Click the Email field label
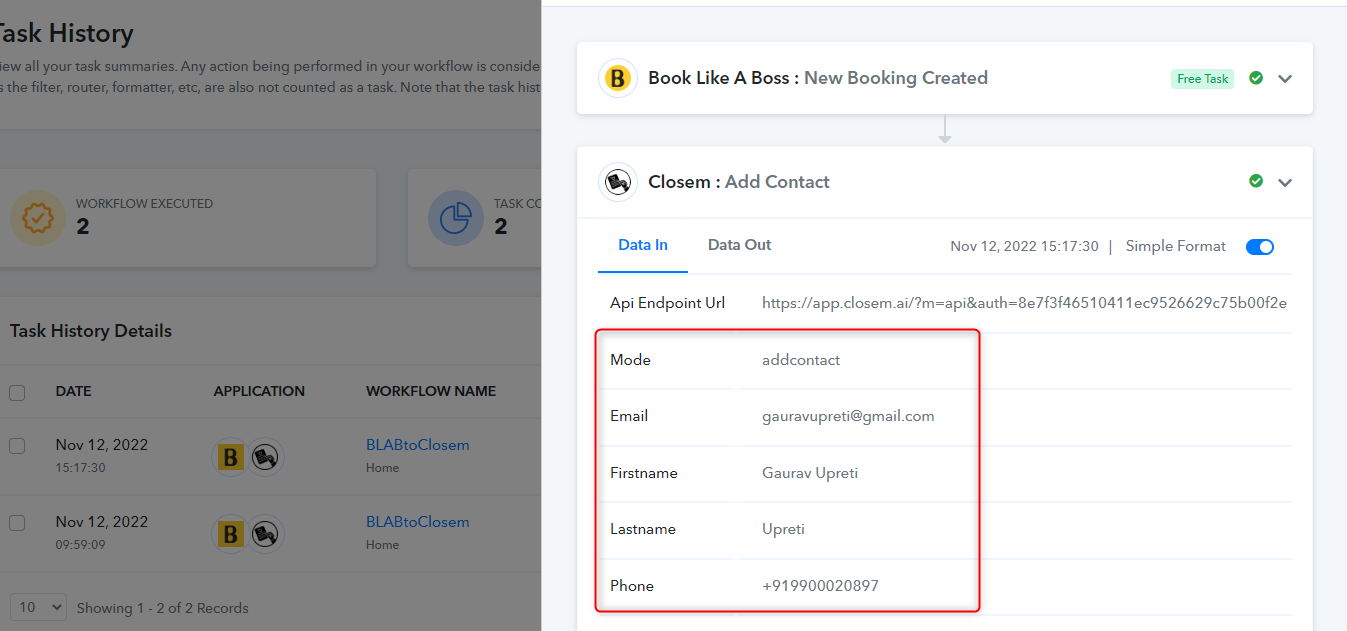The height and width of the screenshot is (631, 1347). [x=629, y=416]
